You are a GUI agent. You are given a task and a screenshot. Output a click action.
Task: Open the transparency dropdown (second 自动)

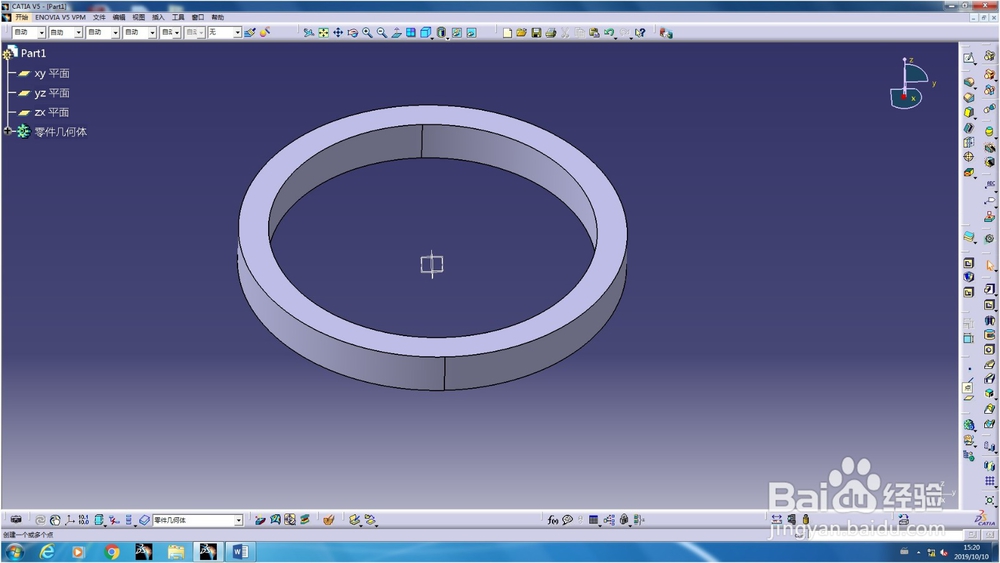(66, 33)
